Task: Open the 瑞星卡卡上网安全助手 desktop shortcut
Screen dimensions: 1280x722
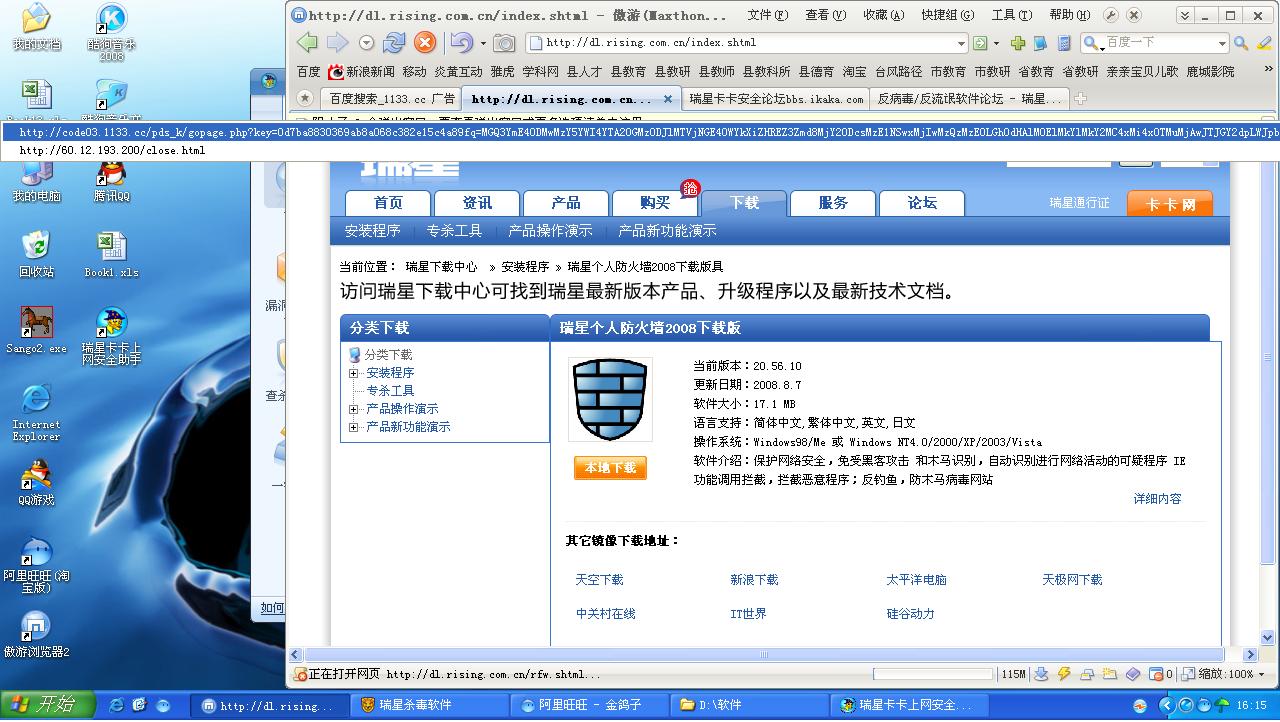Action: click(112, 336)
